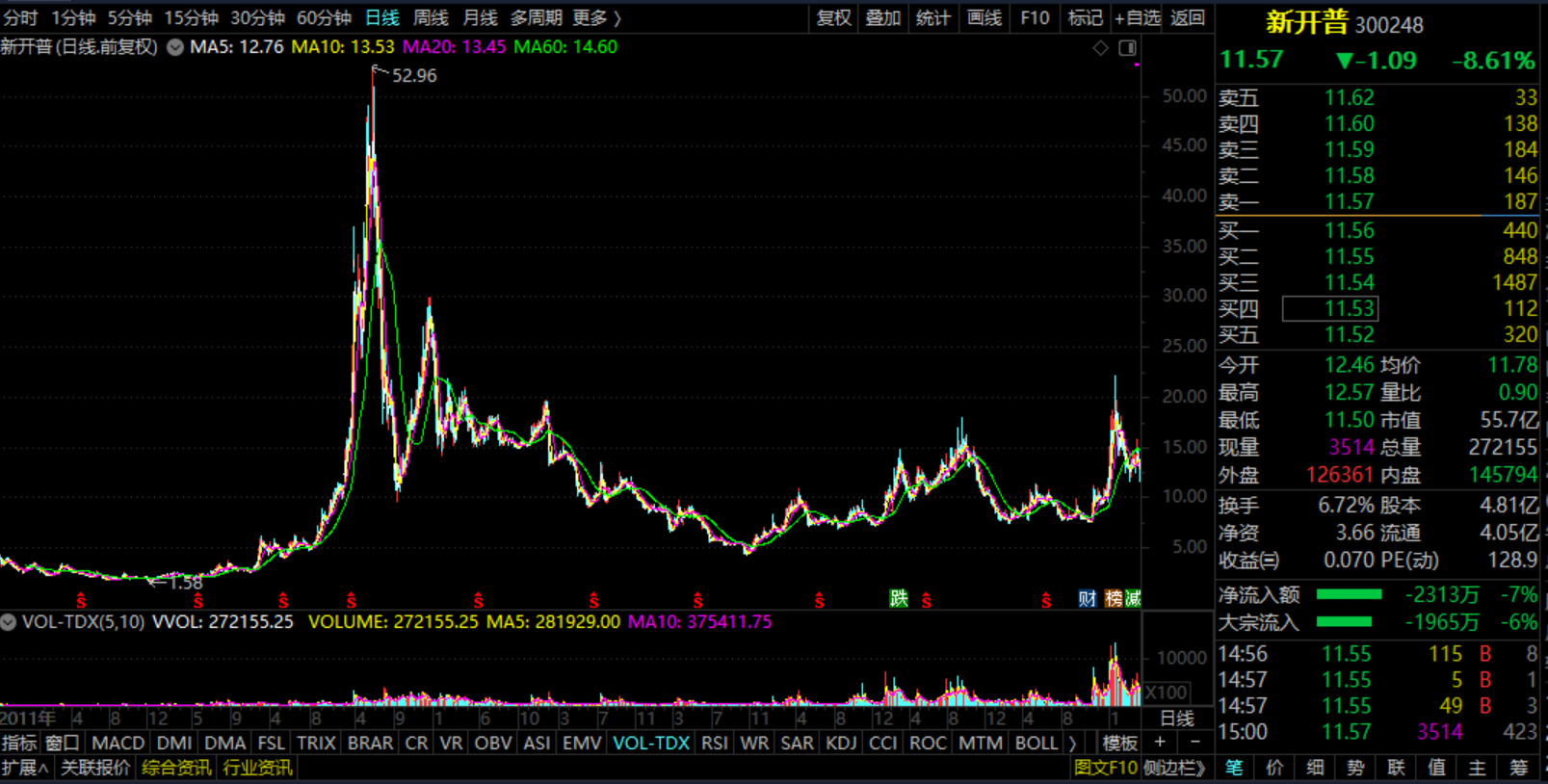1548x784 pixels.
Task: Click the X100 volume scale label
Action: click(1167, 693)
